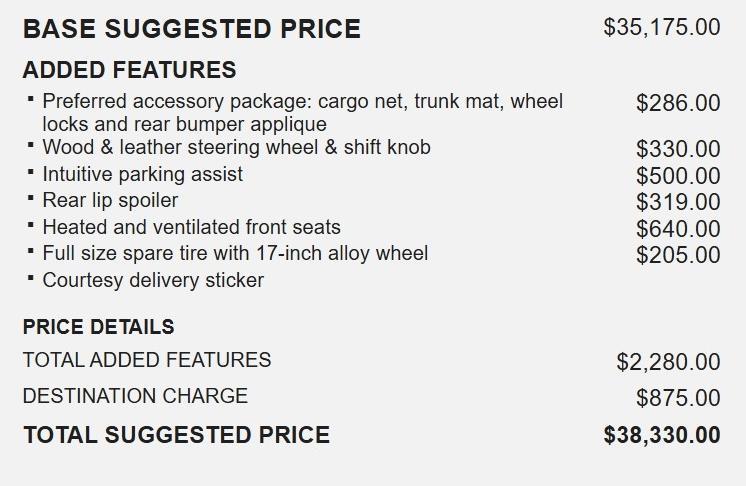Click the $500.00 parking assist price
This screenshot has height=486, width=746.
(x=677, y=176)
